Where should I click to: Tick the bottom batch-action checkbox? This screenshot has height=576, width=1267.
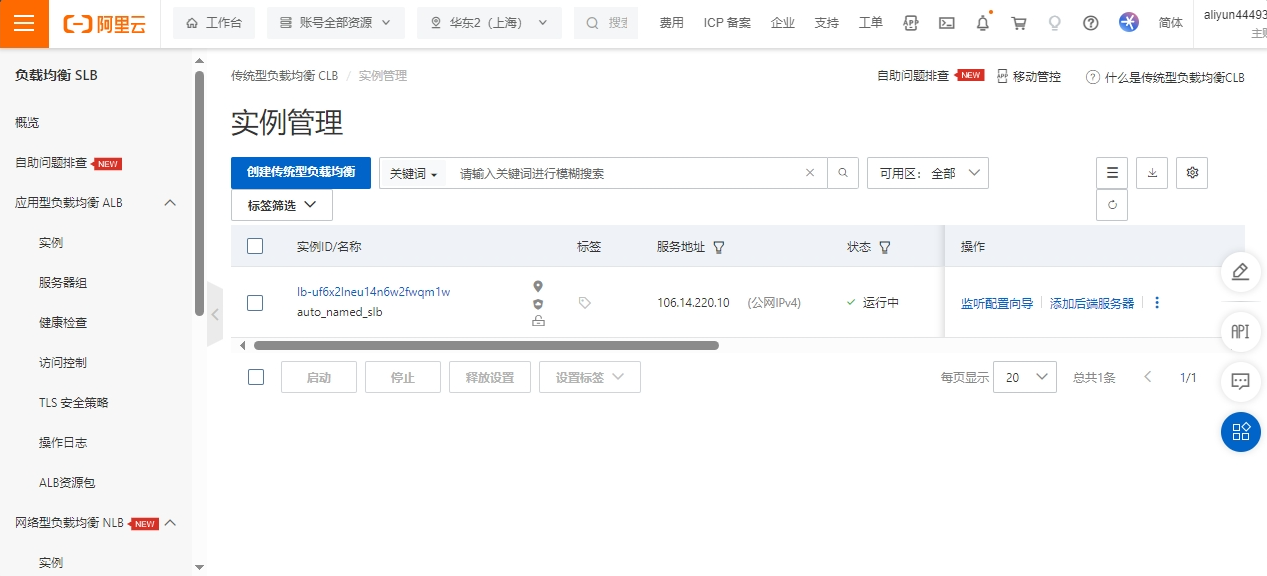point(255,377)
